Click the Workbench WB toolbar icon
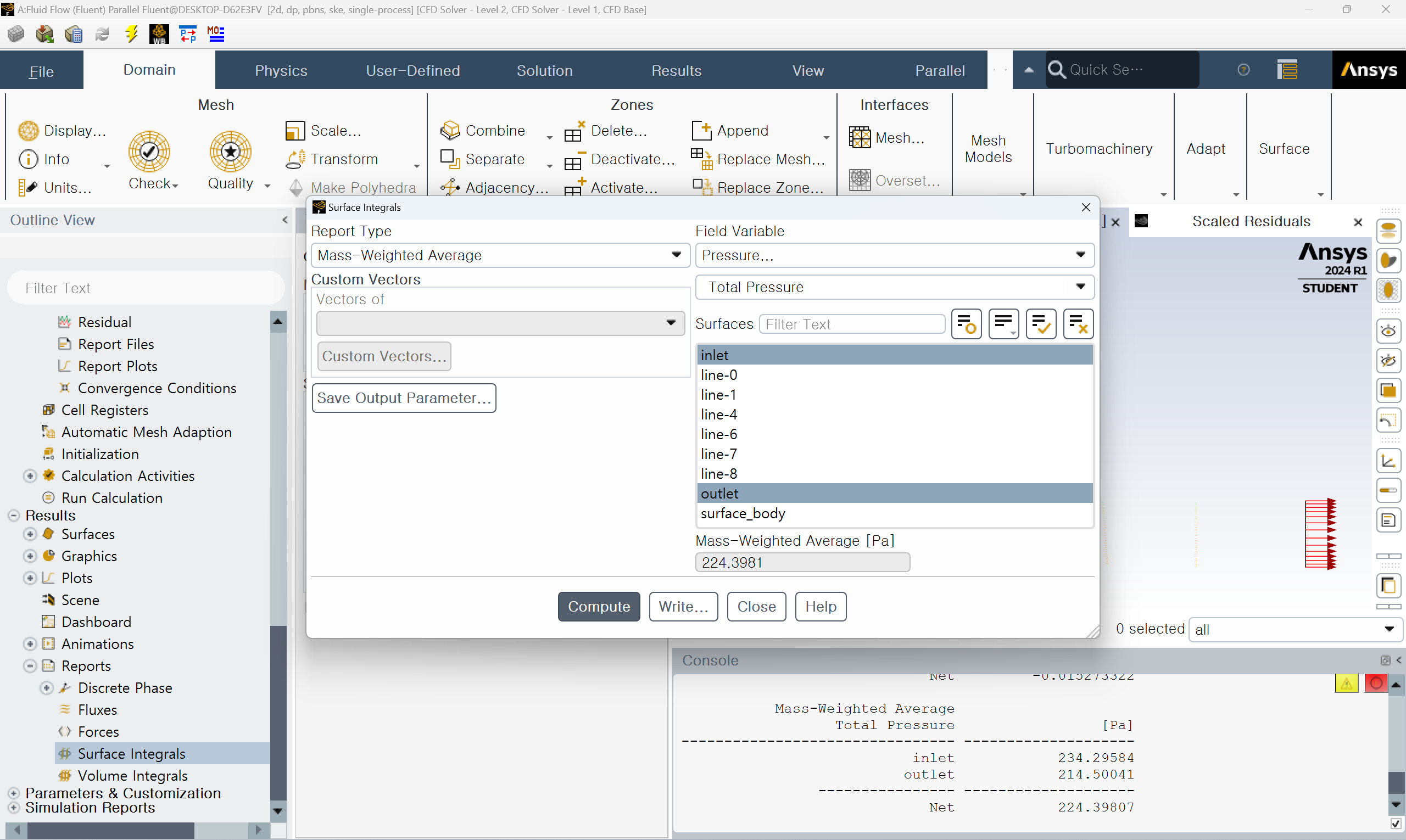The width and height of the screenshot is (1406, 840). point(159,34)
